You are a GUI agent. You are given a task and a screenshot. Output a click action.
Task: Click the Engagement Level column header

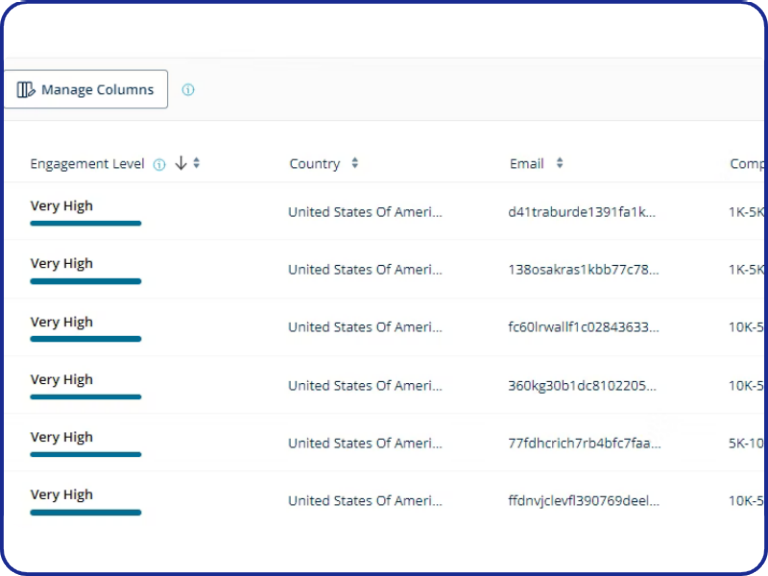(x=87, y=164)
